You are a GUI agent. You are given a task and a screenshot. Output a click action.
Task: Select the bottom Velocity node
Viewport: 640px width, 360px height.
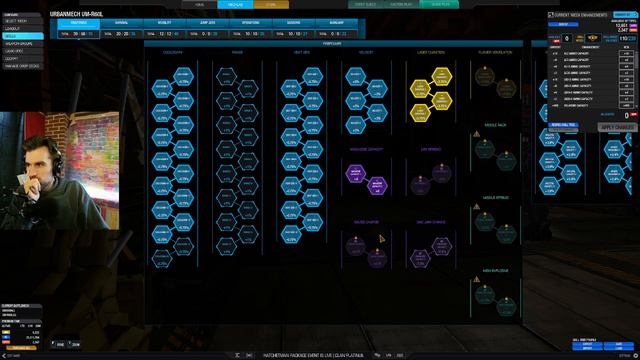coord(356,125)
